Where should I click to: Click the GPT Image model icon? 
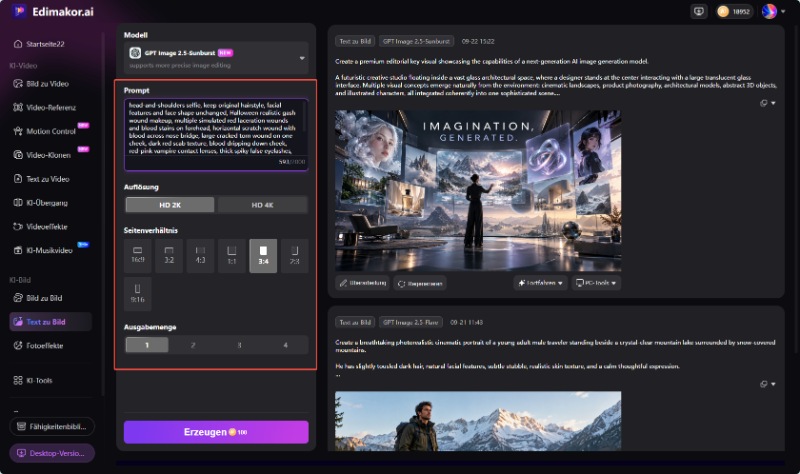[x=135, y=53]
